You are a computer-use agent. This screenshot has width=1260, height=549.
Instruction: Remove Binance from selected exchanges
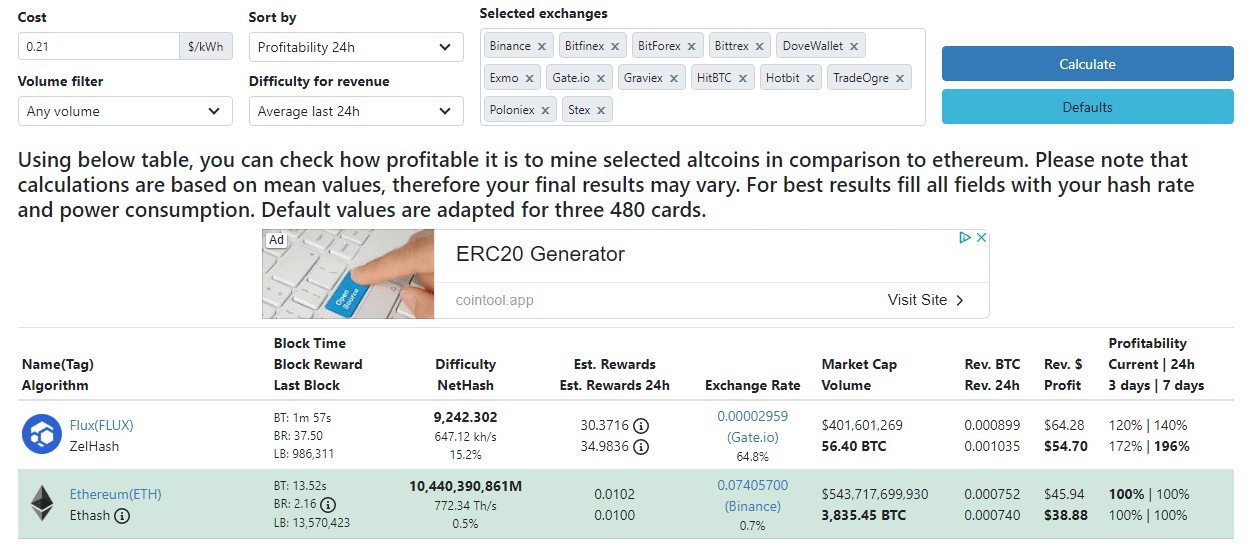(542, 47)
